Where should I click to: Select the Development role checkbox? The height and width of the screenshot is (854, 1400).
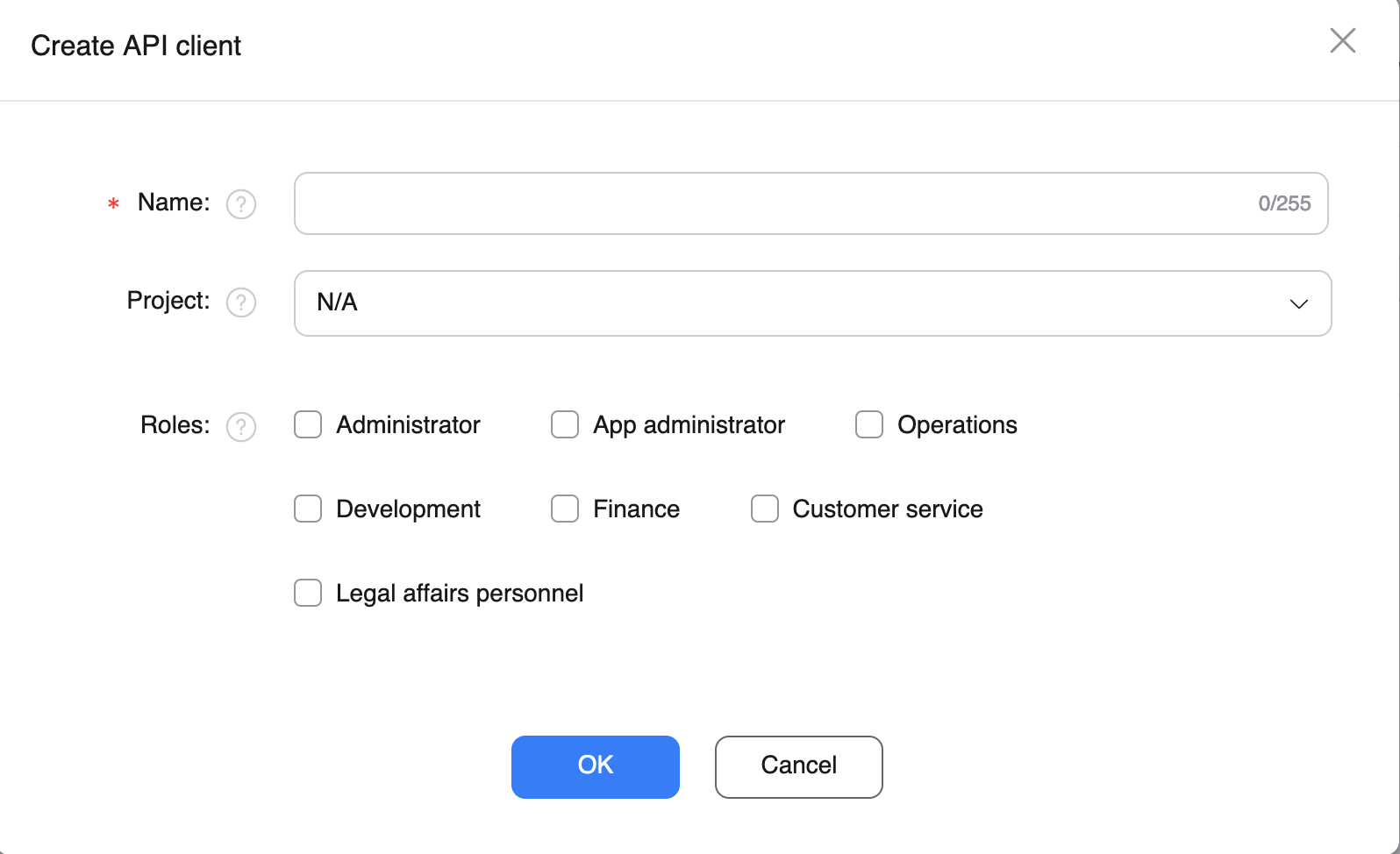[308, 509]
